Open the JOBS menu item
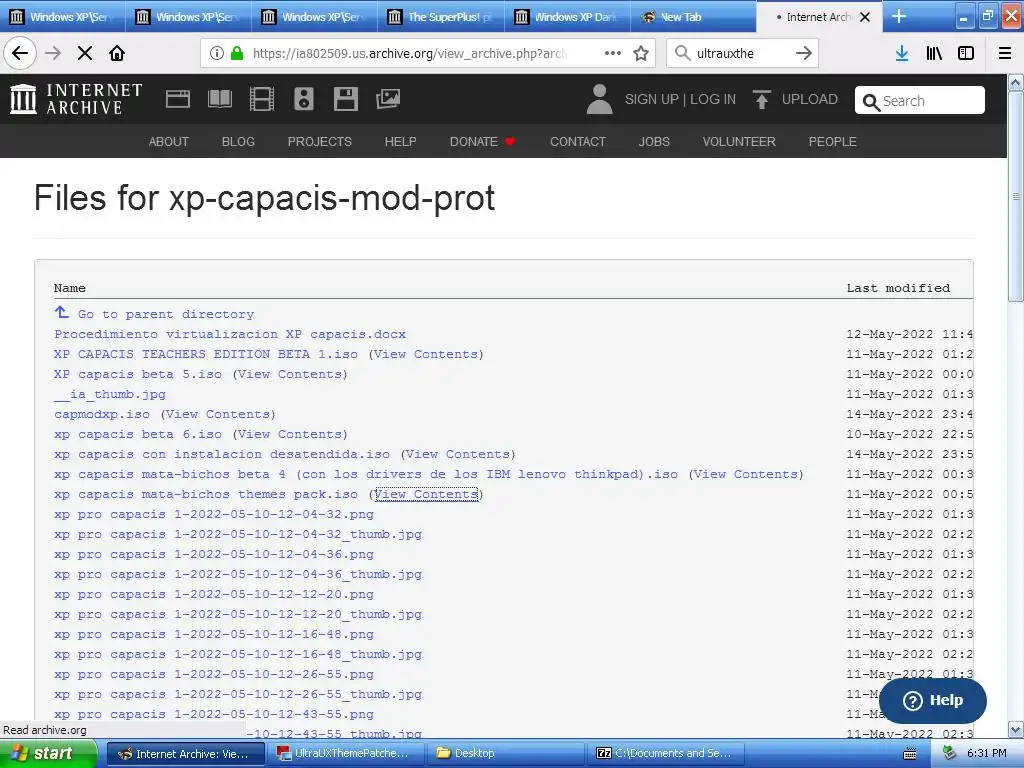 point(654,142)
